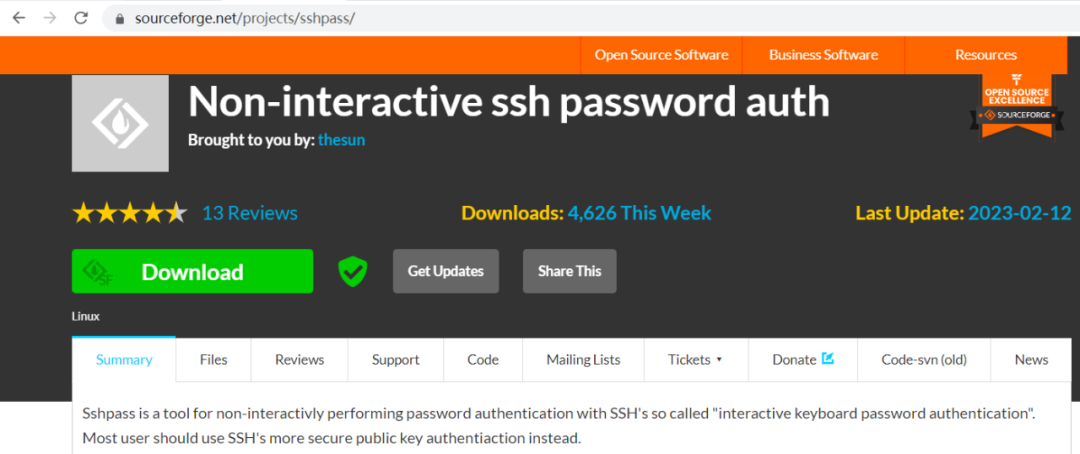1080x454 pixels.
Task: Open the 13 Reviews link
Action: pos(250,213)
